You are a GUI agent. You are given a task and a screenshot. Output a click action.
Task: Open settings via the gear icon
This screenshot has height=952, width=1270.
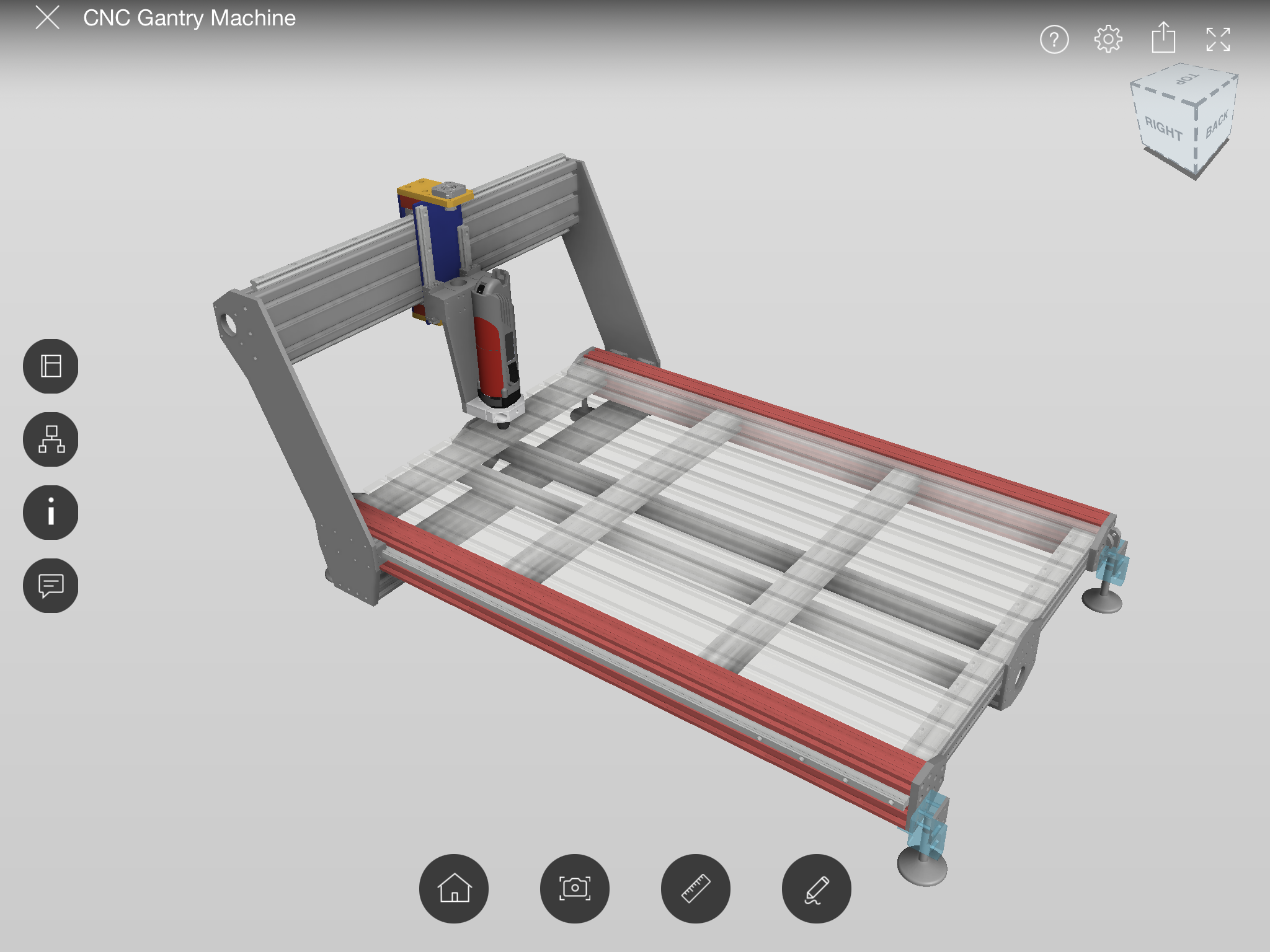click(1108, 40)
